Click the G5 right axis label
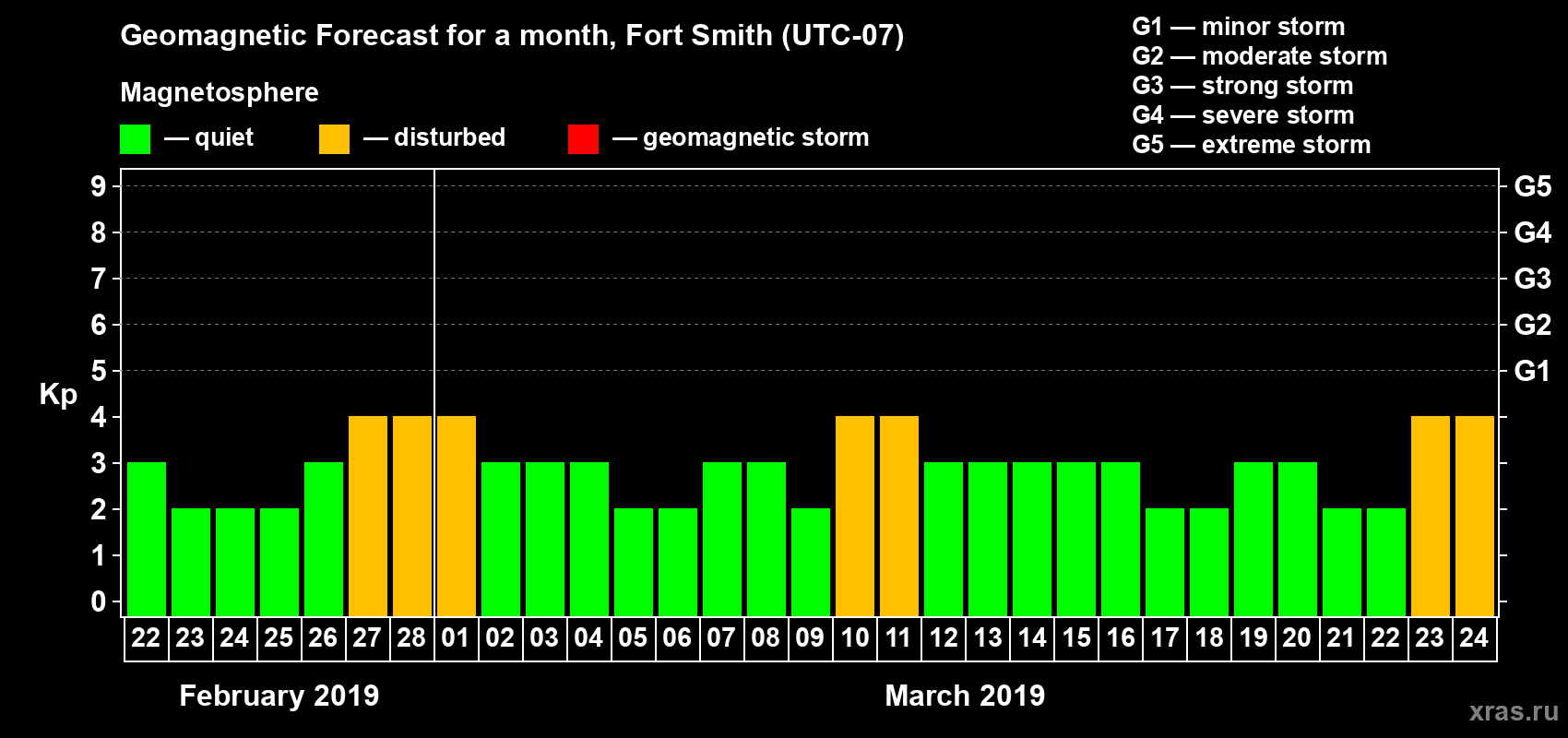Screen dimensions: 1568x738 tap(1533, 186)
